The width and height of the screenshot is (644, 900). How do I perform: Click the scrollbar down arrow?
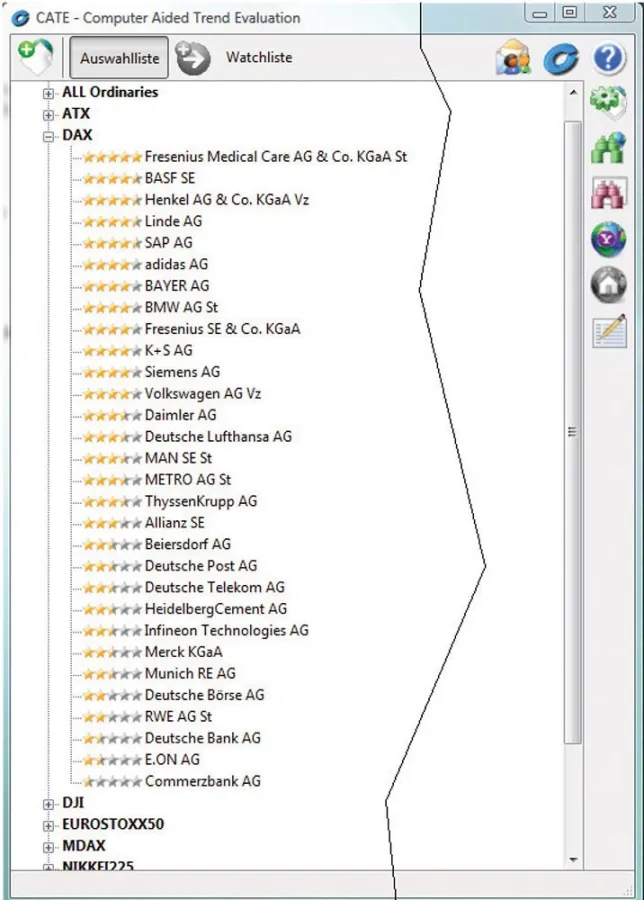572,859
